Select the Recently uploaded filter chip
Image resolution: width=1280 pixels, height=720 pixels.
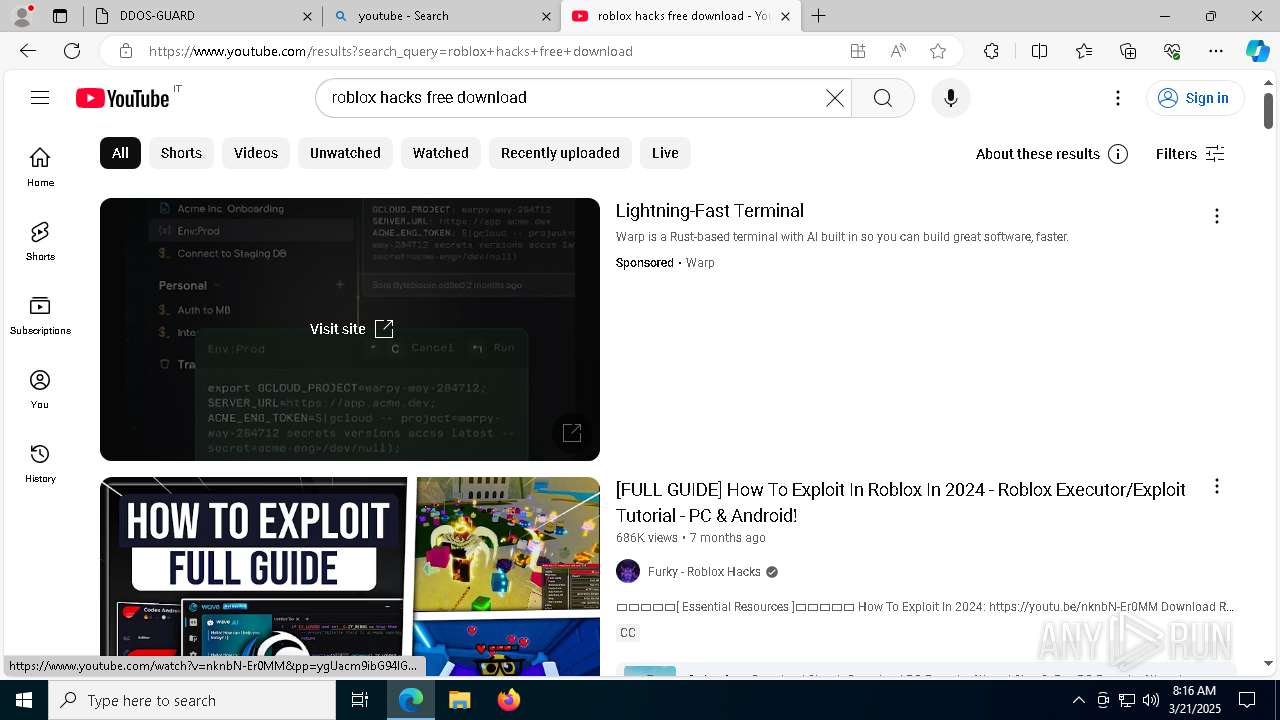(x=560, y=153)
